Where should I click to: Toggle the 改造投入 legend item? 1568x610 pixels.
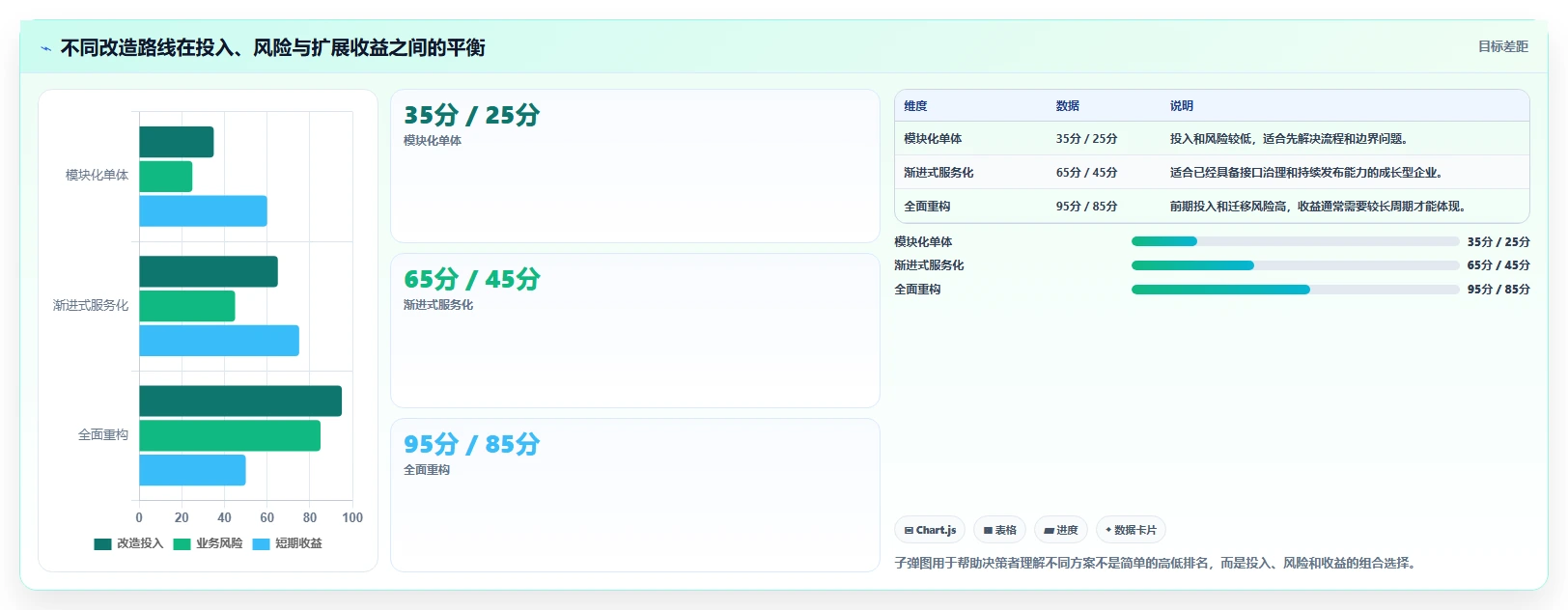click(x=128, y=543)
